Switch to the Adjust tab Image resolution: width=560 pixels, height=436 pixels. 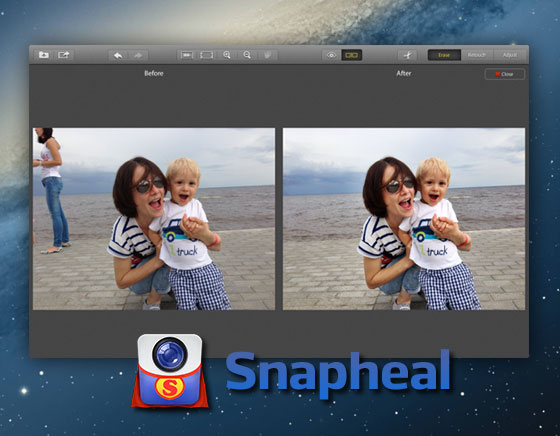510,55
